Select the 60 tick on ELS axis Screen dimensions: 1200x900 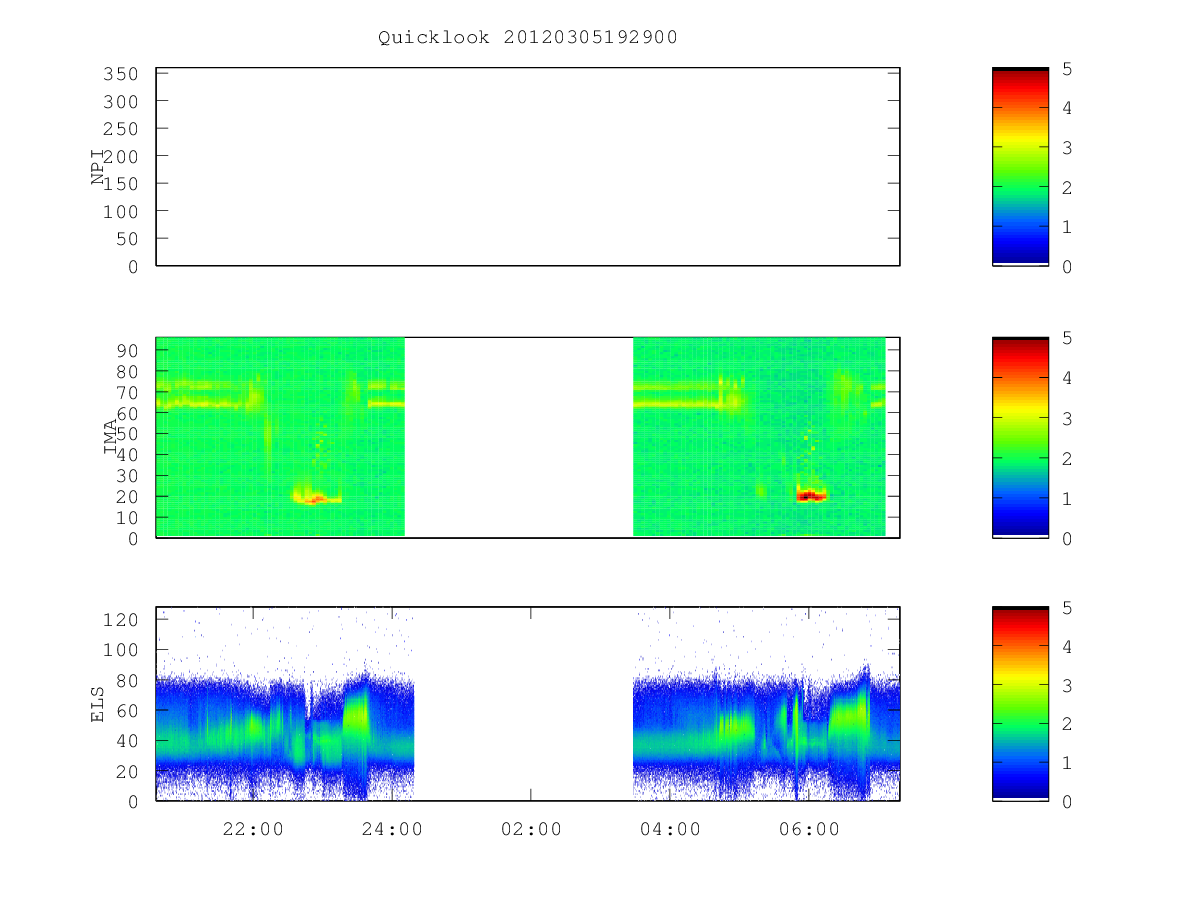coord(127,710)
